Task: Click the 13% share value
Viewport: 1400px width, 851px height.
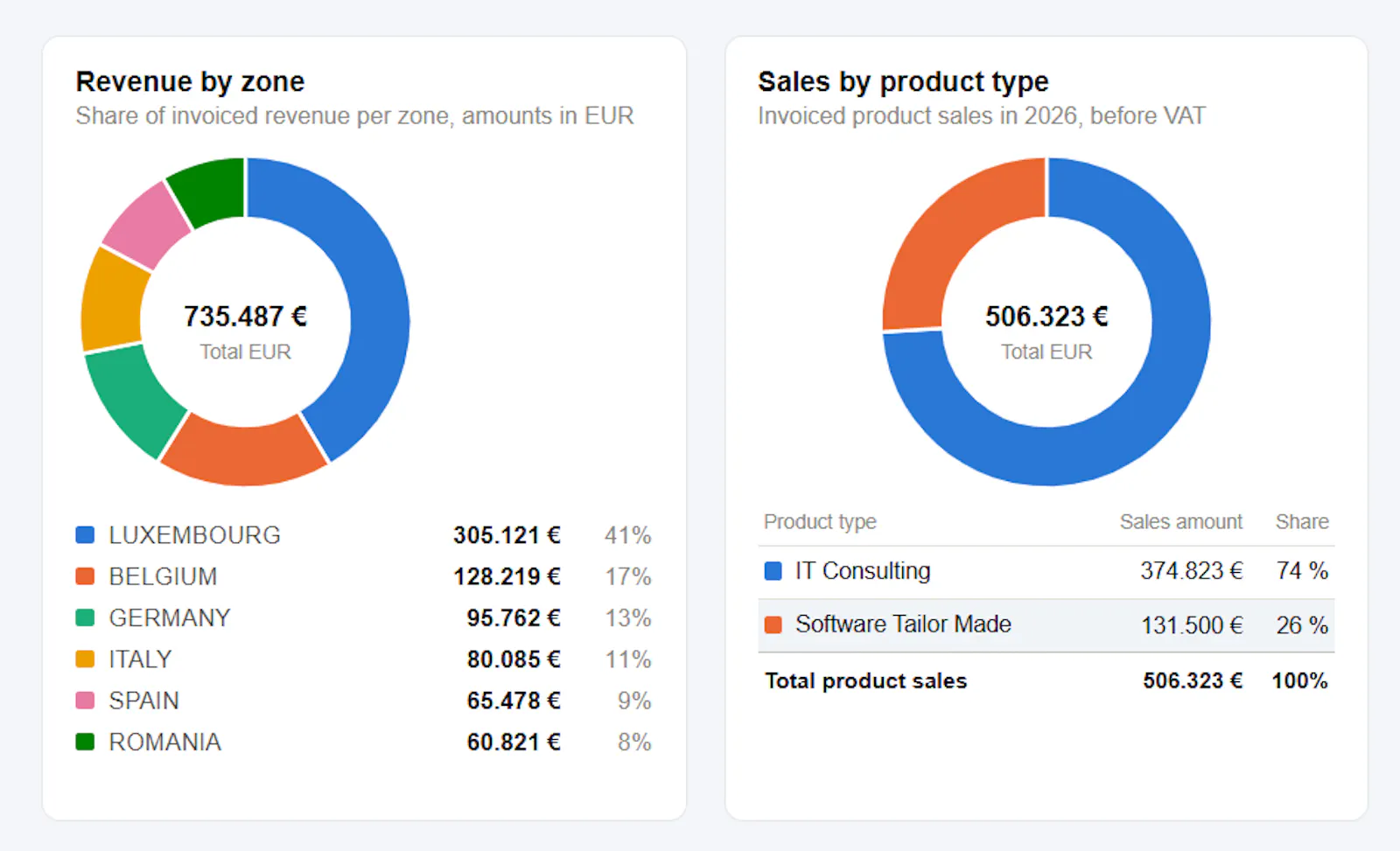Action: pyautogui.click(x=628, y=618)
